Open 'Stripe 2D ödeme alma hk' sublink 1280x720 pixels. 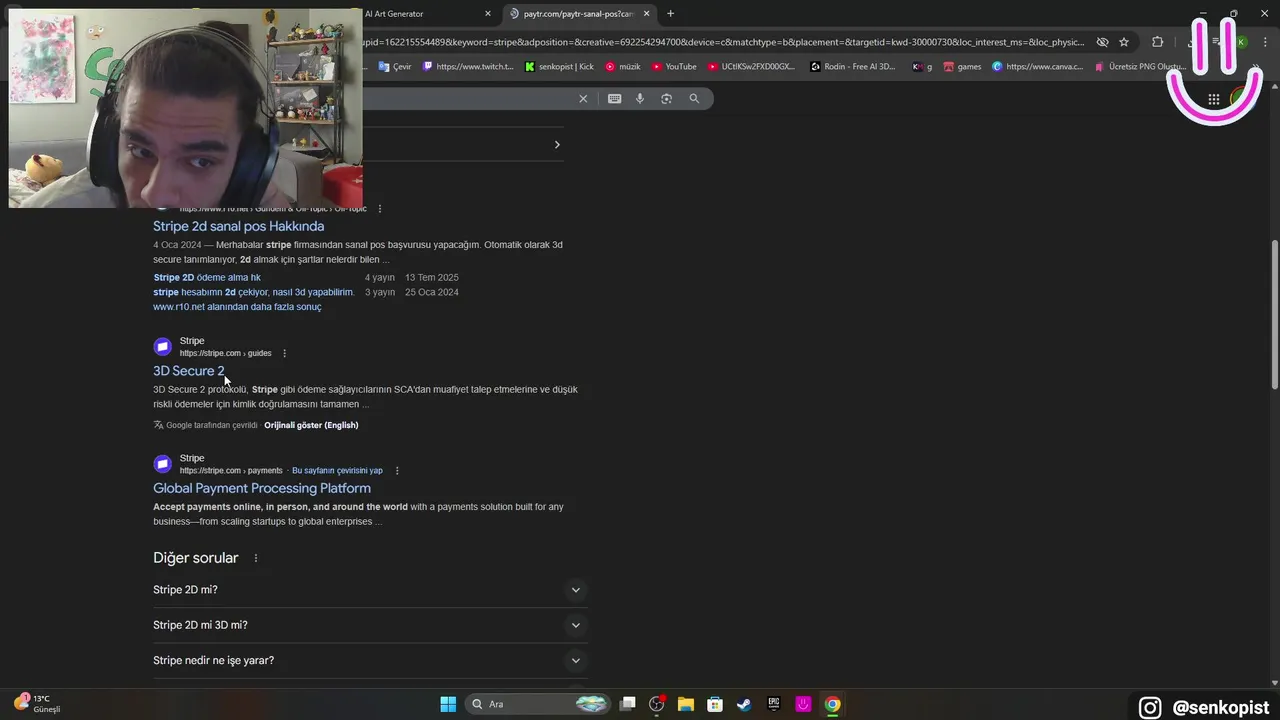[x=207, y=278]
